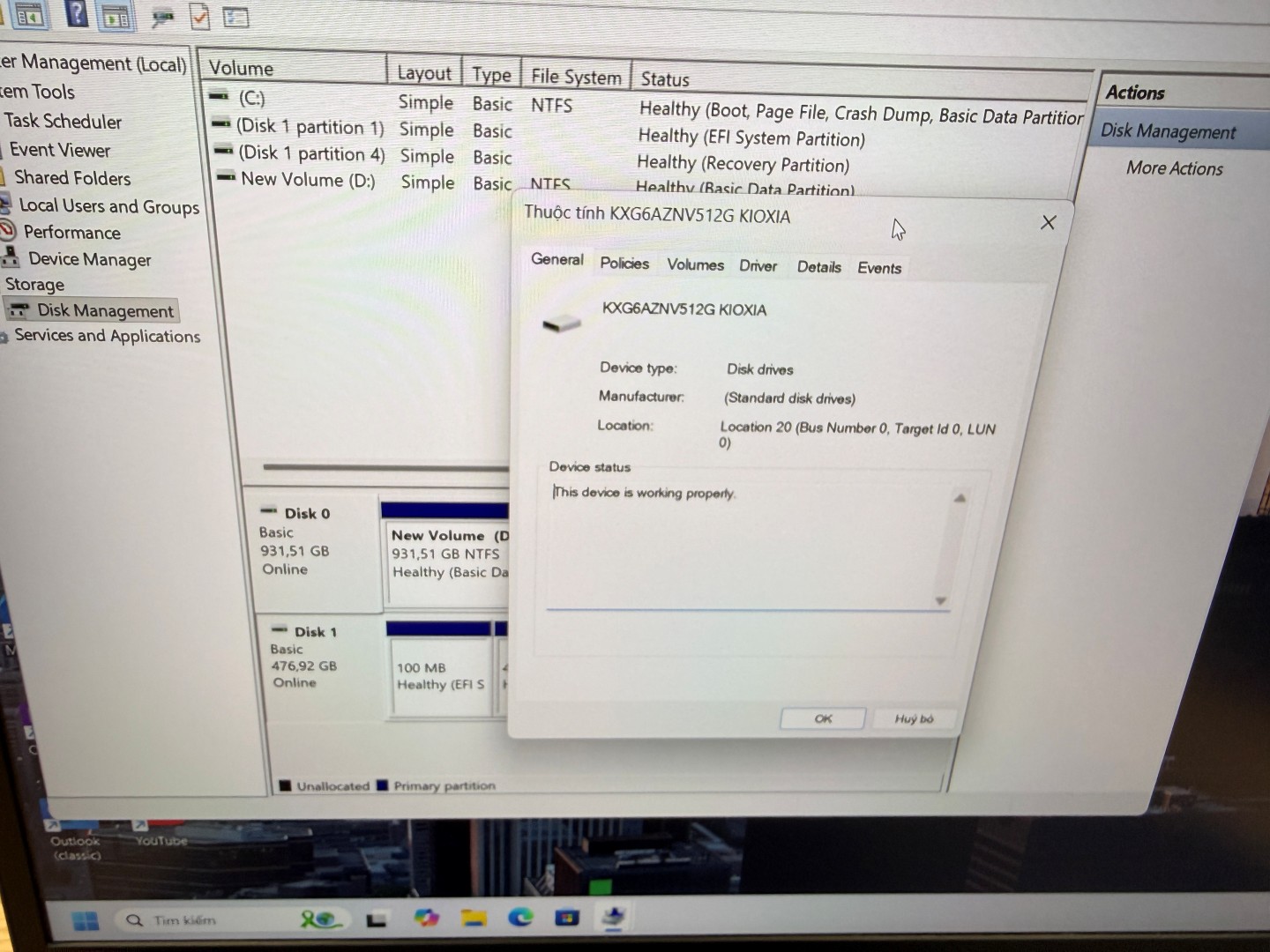The image size is (1270, 952).
Task: Select Device Manager in the tree
Action: pos(89,259)
